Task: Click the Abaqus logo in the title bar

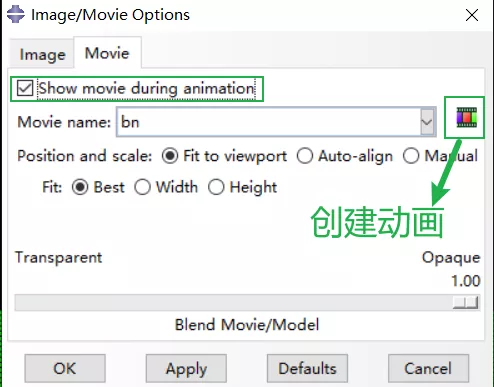Action: 16,15
